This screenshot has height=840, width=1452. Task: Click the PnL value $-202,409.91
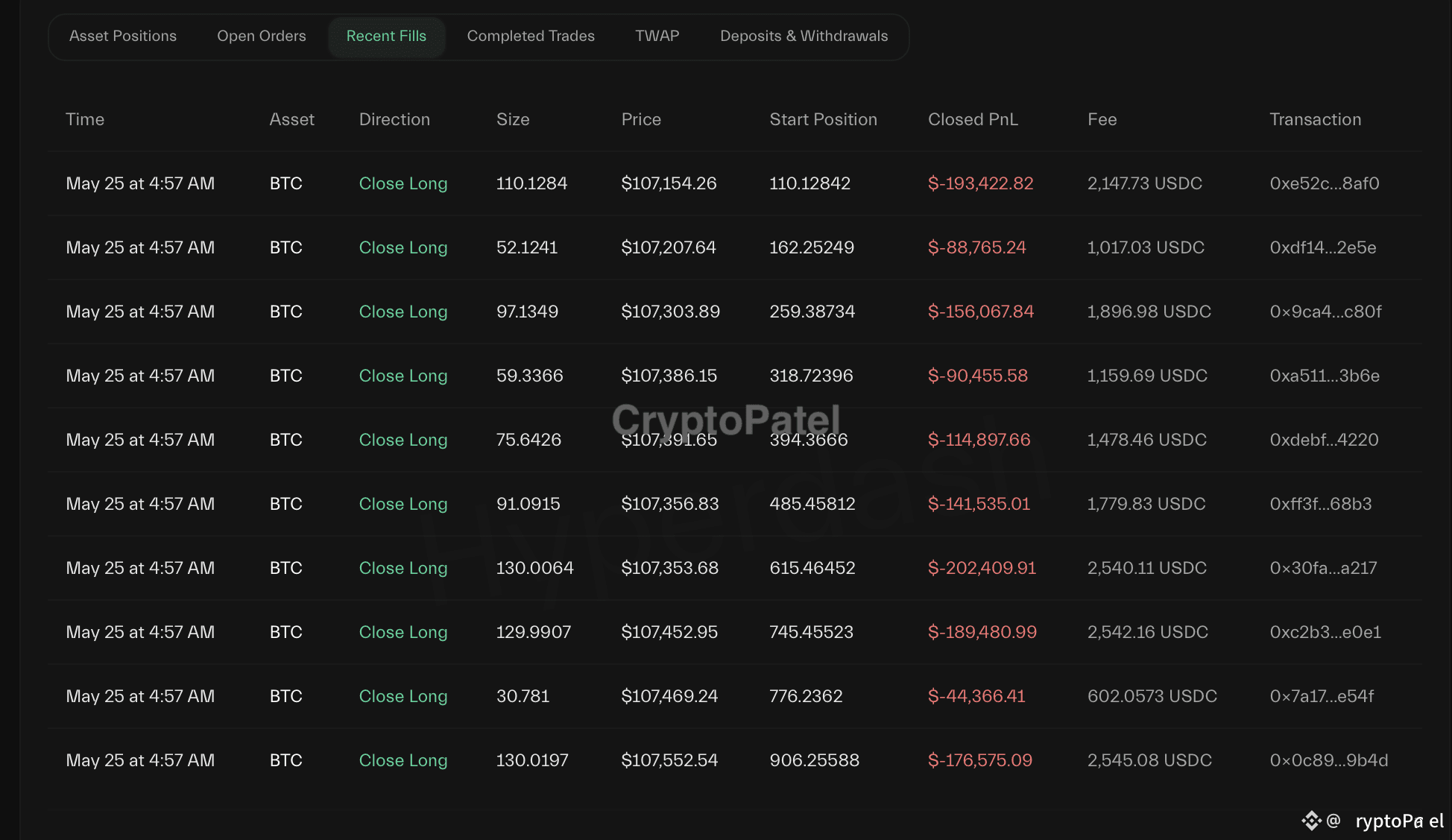tap(982, 567)
